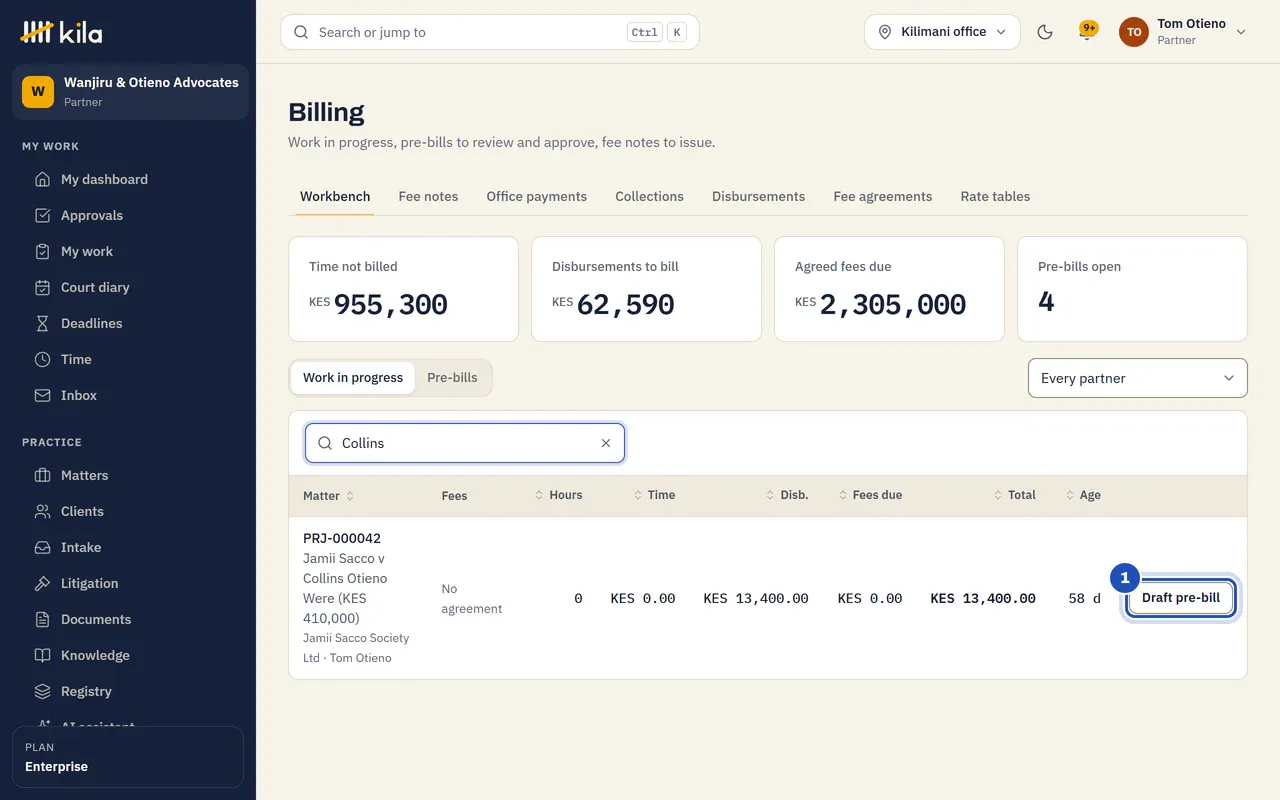Switch to the Fee notes tab
Viewport: 1280px width, 800px height.
tap(428, 197)
